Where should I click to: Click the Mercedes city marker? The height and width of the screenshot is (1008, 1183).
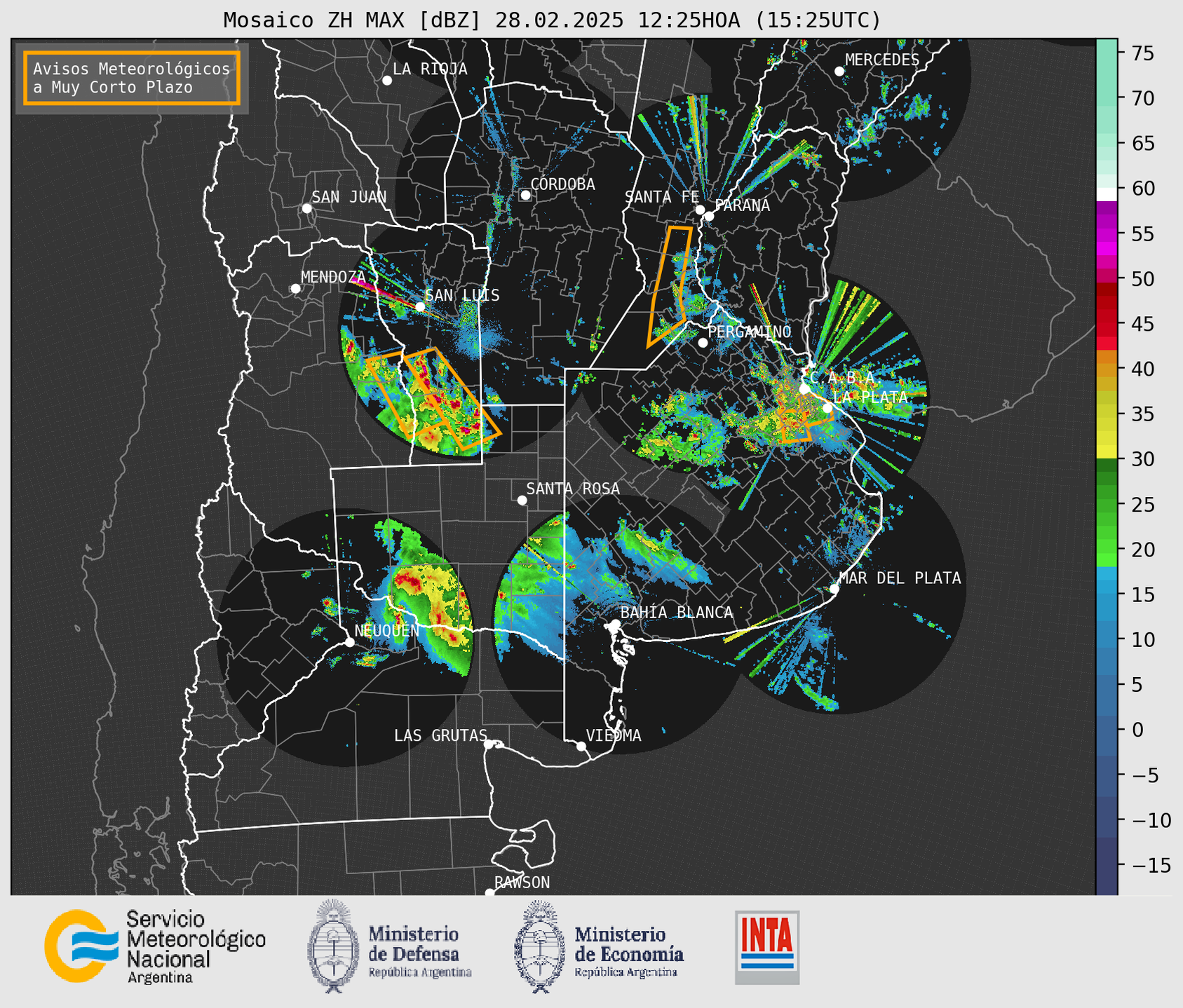(839, 71)
